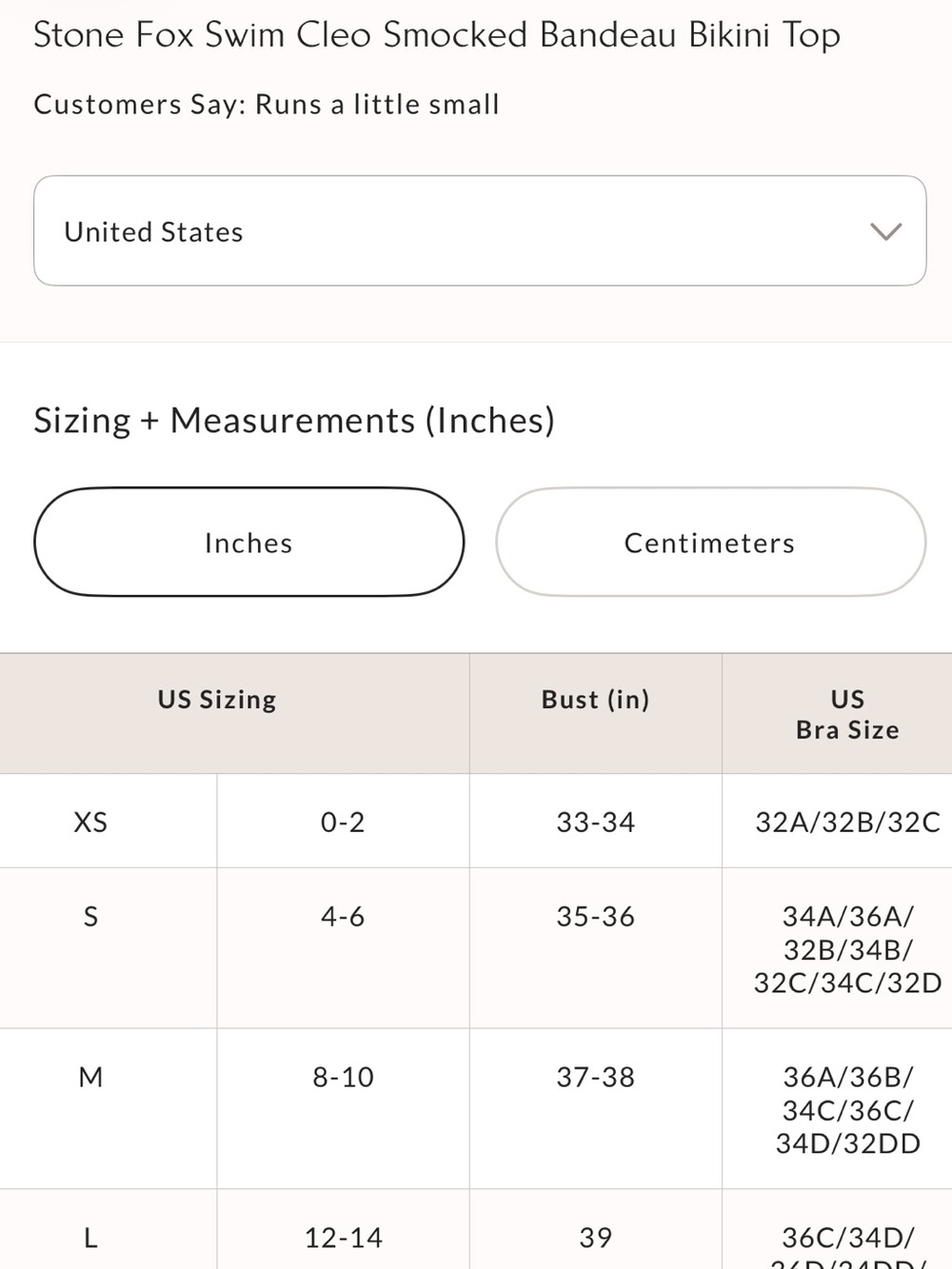Select the Inches unit toggle
This screenshot has height=1269, width=952.
(249, 543)
